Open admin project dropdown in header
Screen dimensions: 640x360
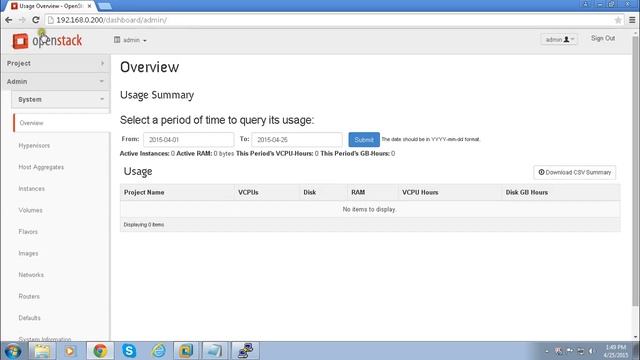pos(130,40)
